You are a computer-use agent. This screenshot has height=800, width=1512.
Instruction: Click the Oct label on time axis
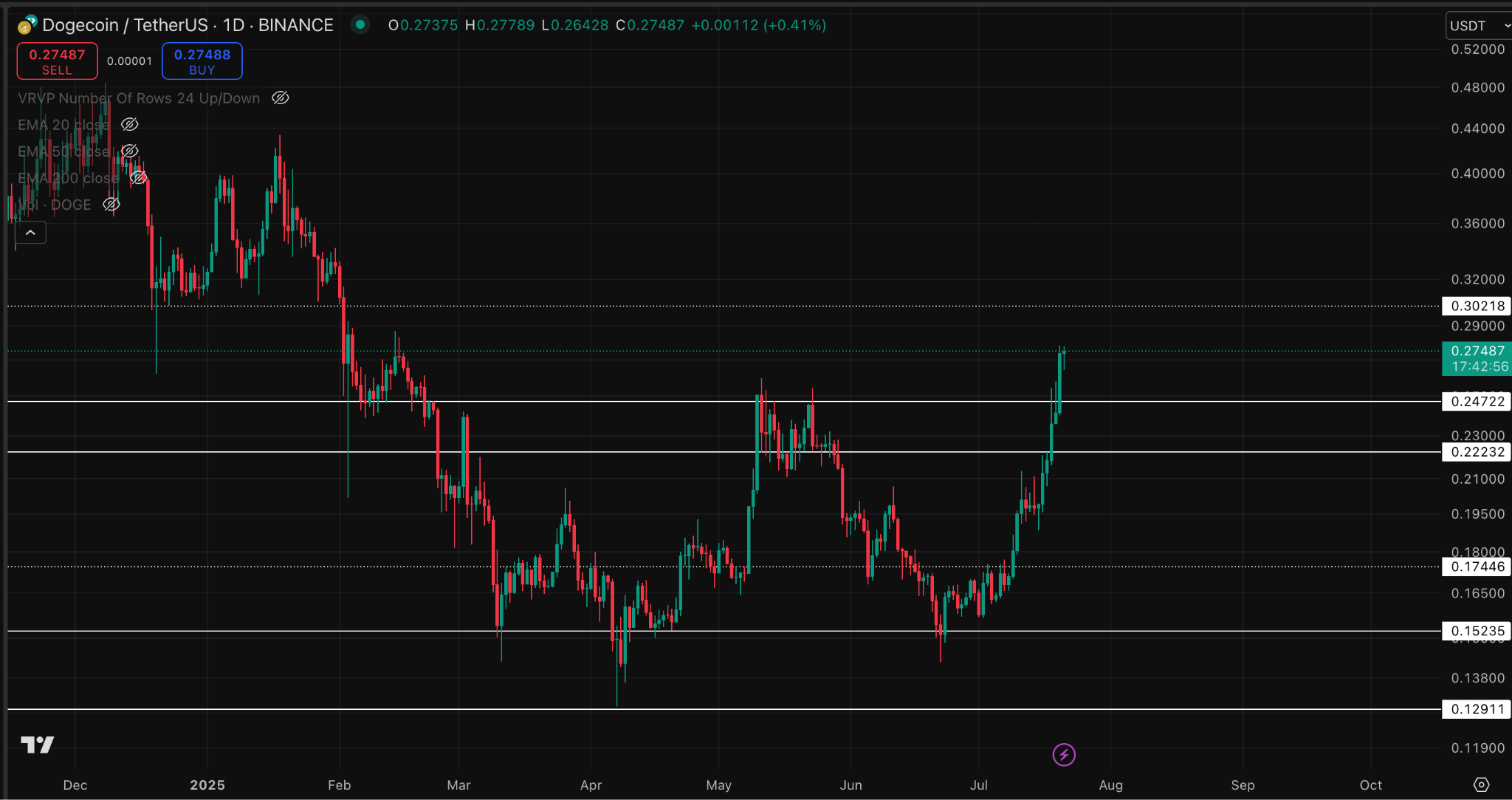tap(1371, 785)
